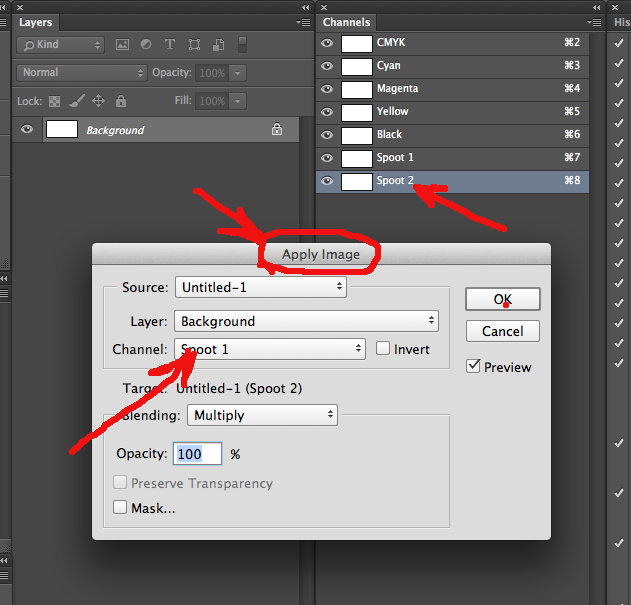Open the layer Opacity slider arrow
This screenshot has width=631, height=605.
click(237, 73)
